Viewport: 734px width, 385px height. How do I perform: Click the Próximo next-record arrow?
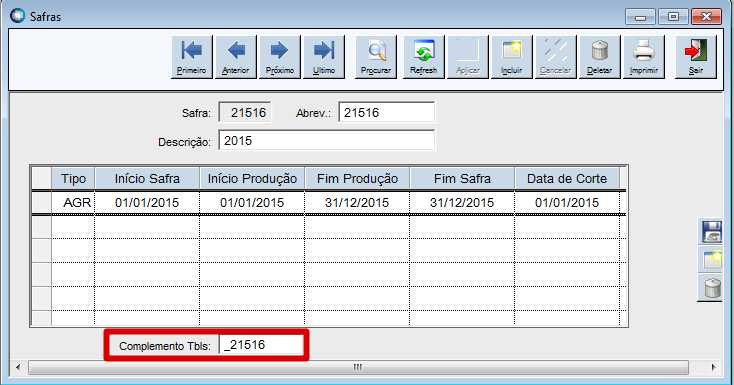(279, 57)
